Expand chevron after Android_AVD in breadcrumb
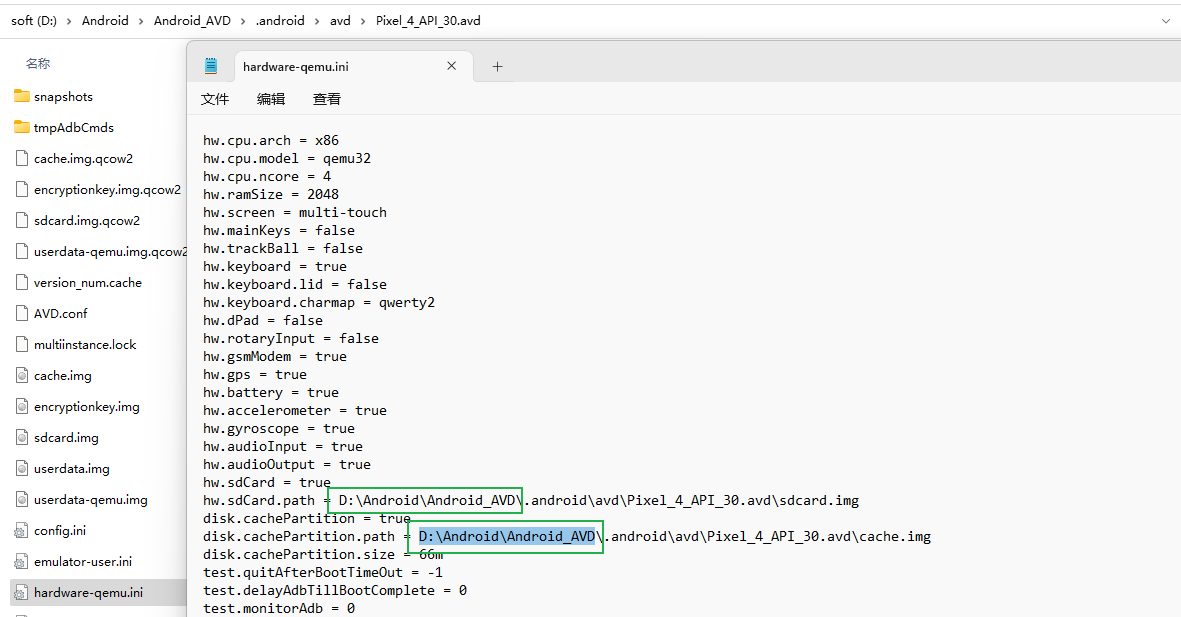The image size is (1181, 617). pos(243,20)
